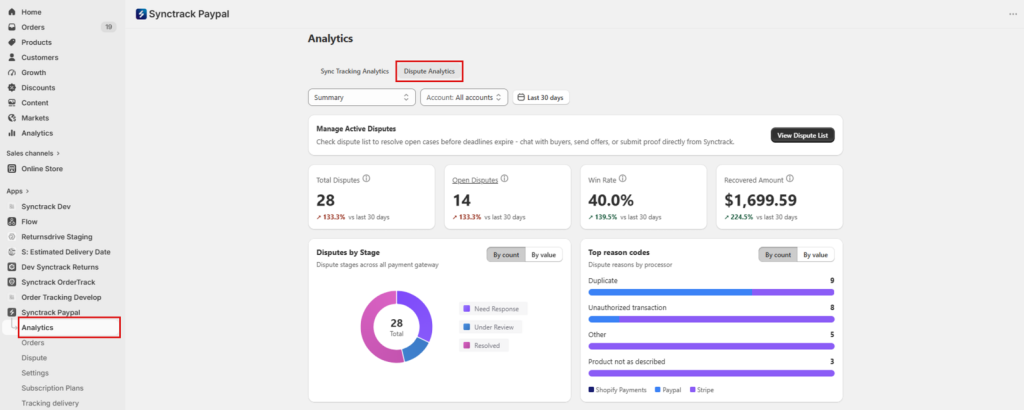The width and height of the screenshot is (1024, 410).
Task: Click the Unauthorized transaction reason bar
Action: 711,319
